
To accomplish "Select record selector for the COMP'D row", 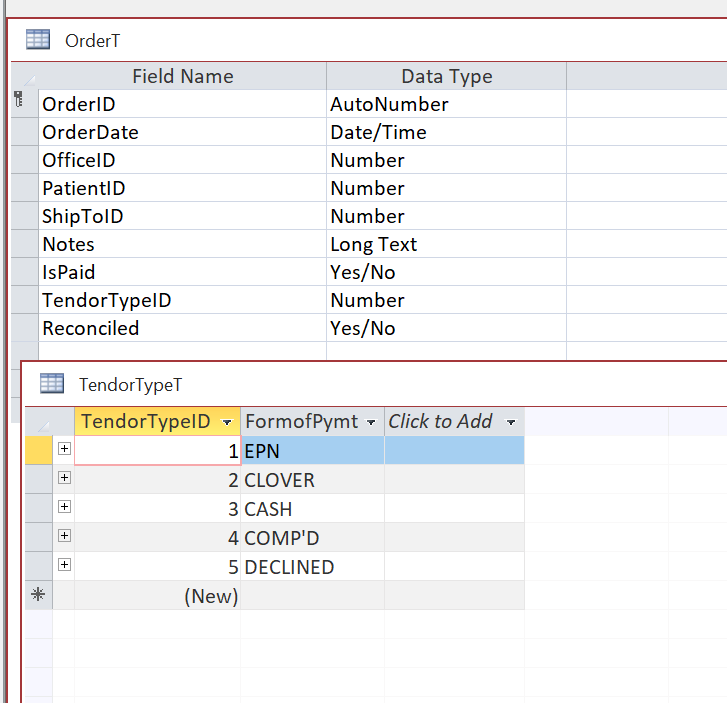I will click(38, 537).
